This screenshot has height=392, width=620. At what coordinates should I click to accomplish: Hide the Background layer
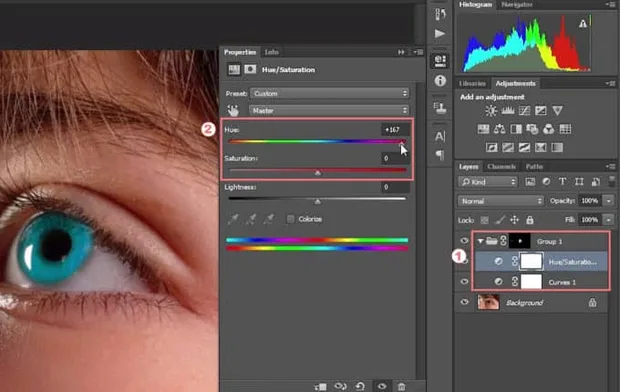[464, 302]
